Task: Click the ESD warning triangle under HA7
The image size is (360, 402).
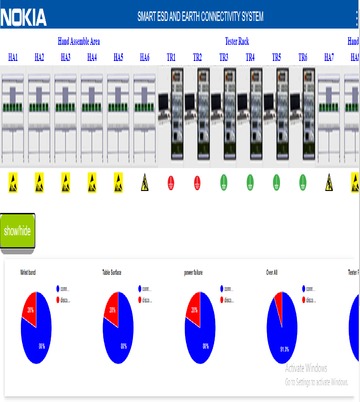Action: [x=329, y=183]
